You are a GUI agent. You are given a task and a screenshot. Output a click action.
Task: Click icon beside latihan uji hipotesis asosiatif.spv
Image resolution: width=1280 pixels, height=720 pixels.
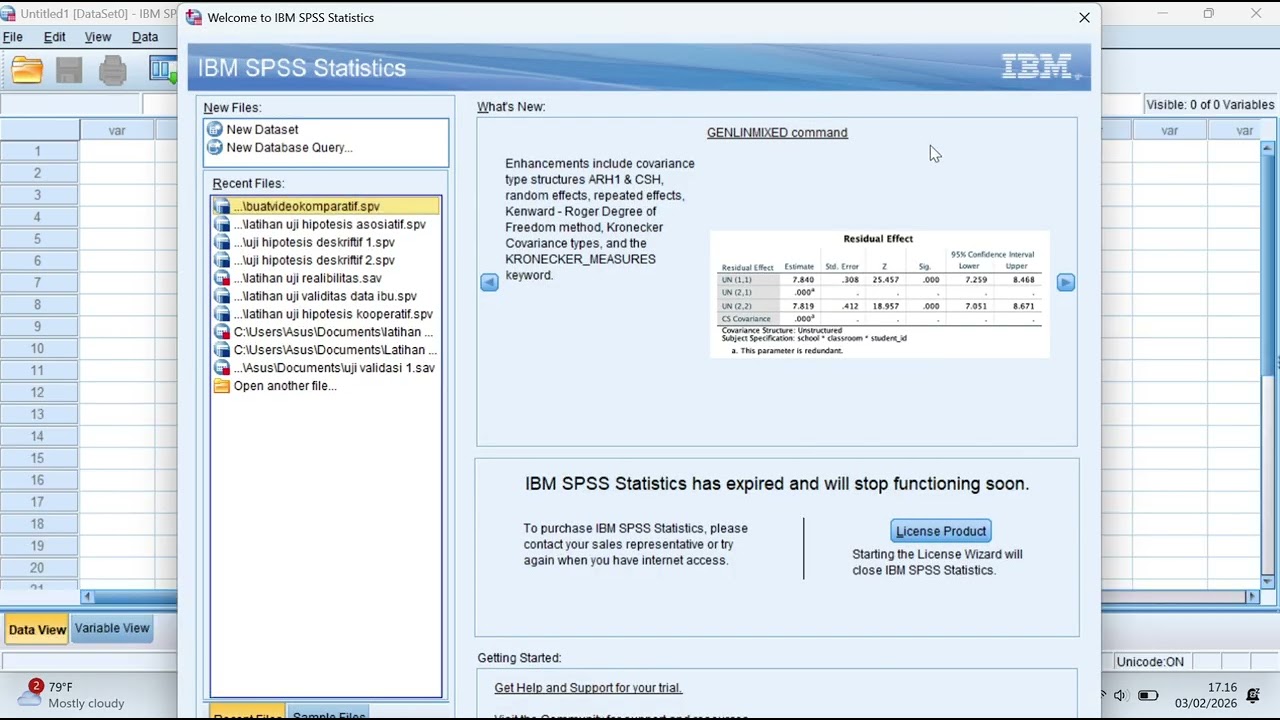(x=222, y=224)
